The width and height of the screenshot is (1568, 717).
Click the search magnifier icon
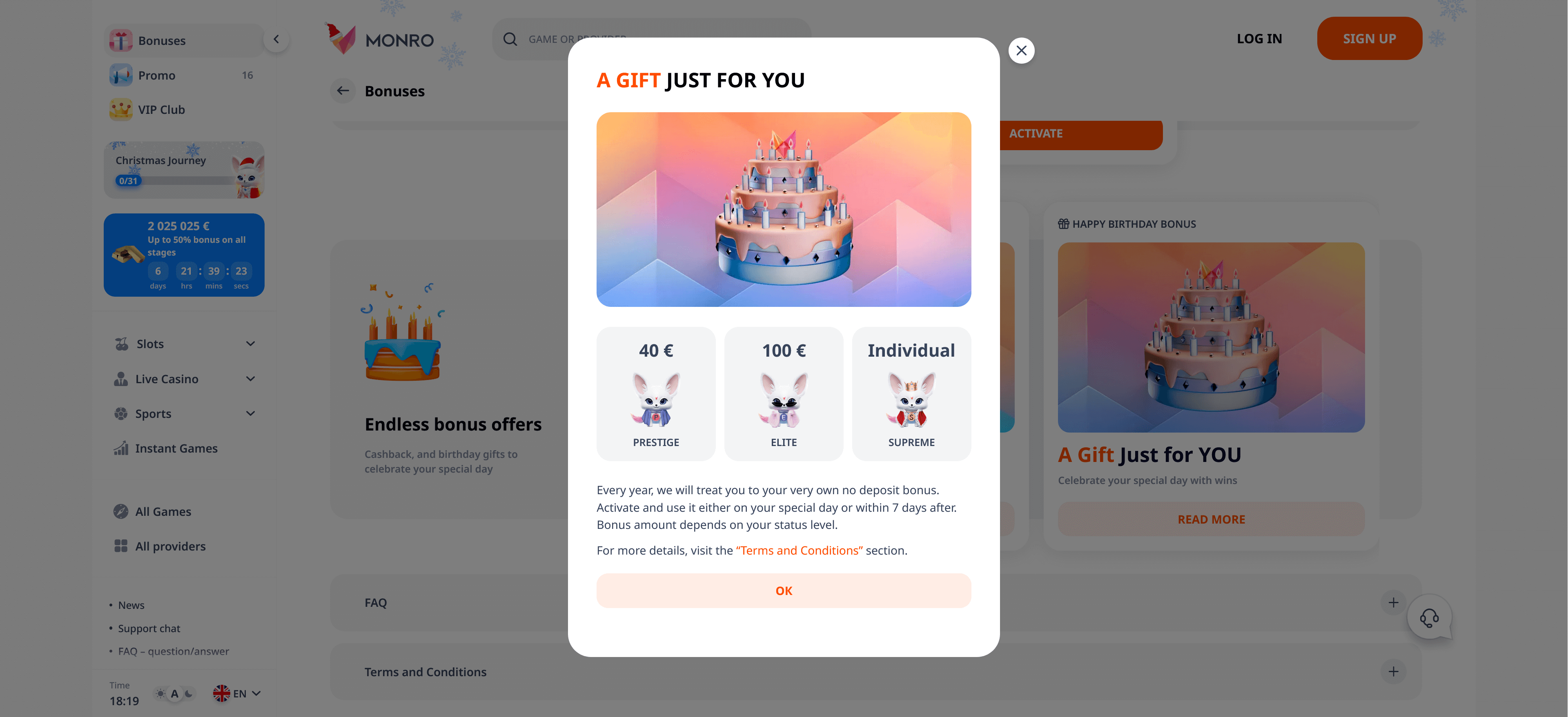click(510, 39)
